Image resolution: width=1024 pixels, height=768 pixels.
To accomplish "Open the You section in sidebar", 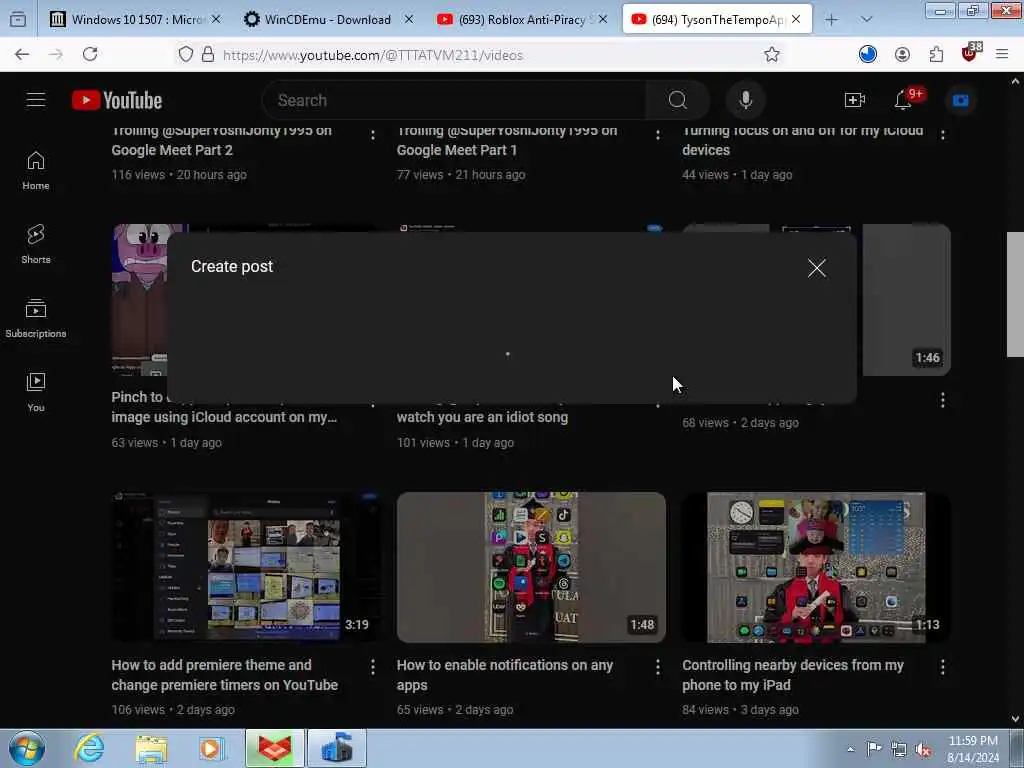I will [x=36, y=392].
